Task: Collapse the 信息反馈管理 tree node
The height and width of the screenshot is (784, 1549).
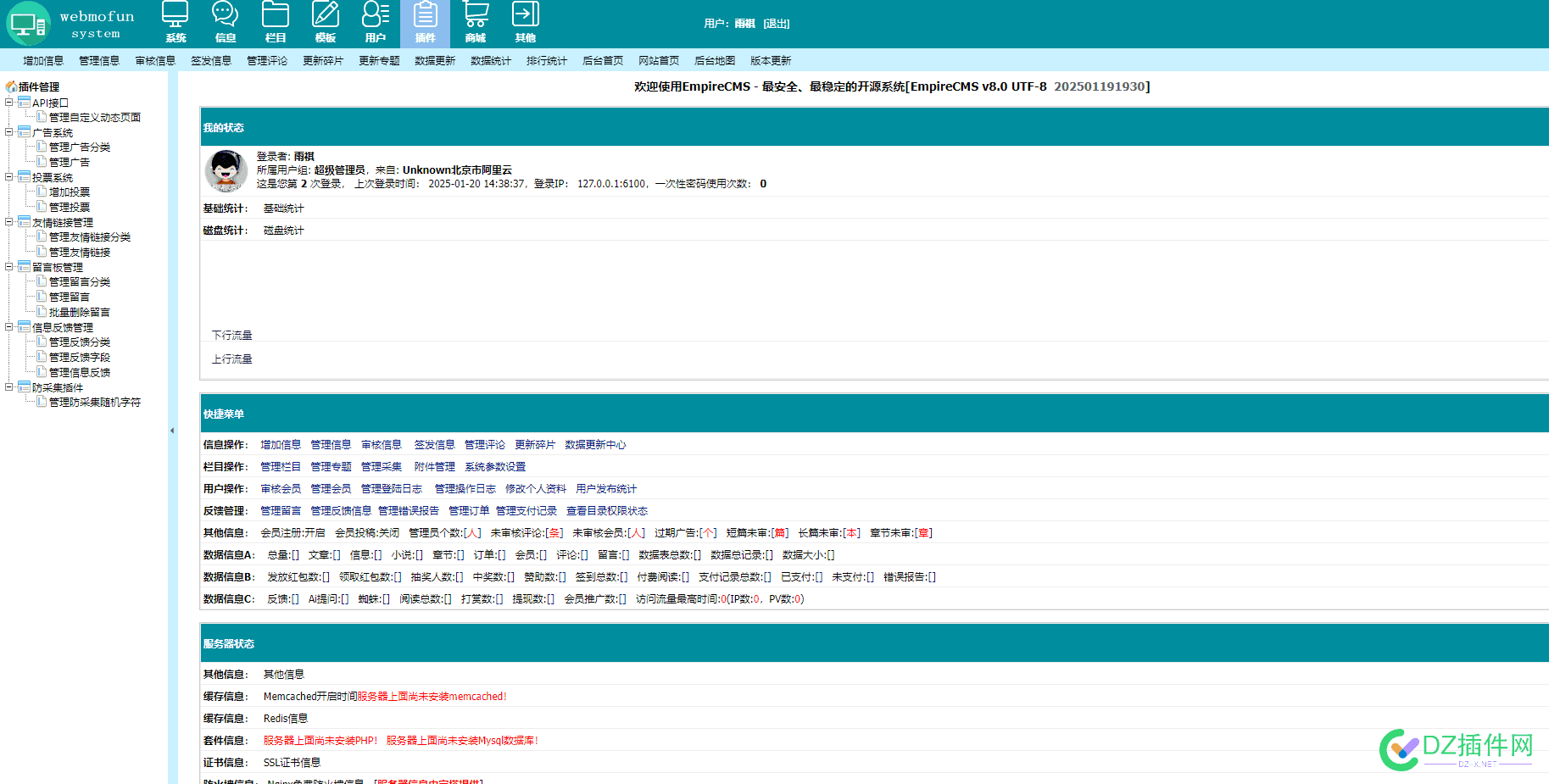Action: 9,326
